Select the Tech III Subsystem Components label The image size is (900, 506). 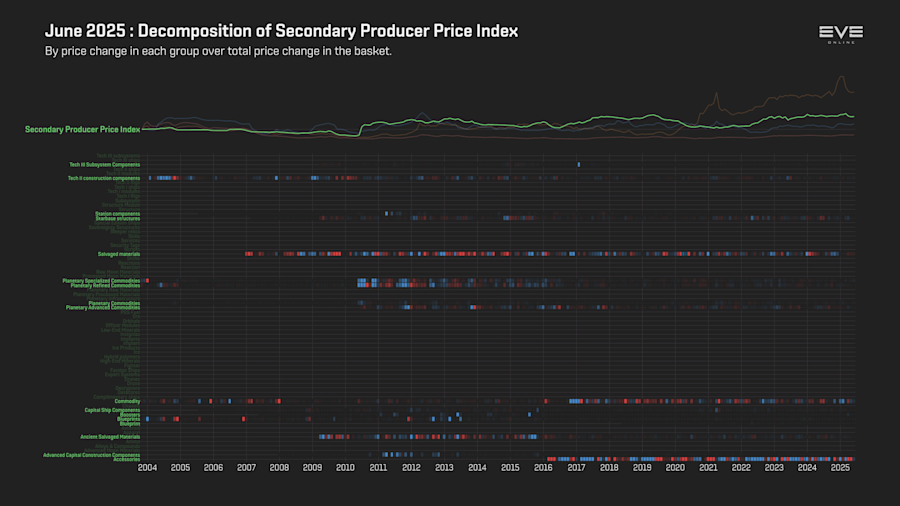[x=104, y=165]
